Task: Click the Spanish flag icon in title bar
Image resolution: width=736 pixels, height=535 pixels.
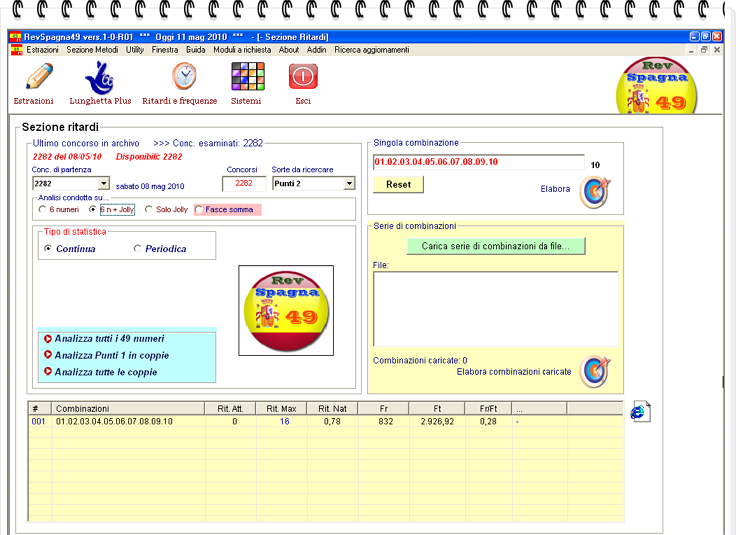Action: coord(15,37)
